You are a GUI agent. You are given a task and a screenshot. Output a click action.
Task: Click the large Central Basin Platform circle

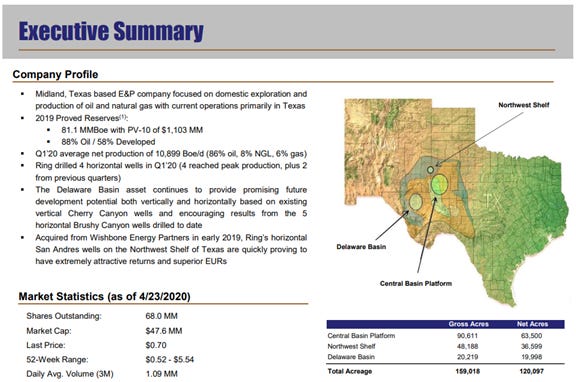[439, 184]
